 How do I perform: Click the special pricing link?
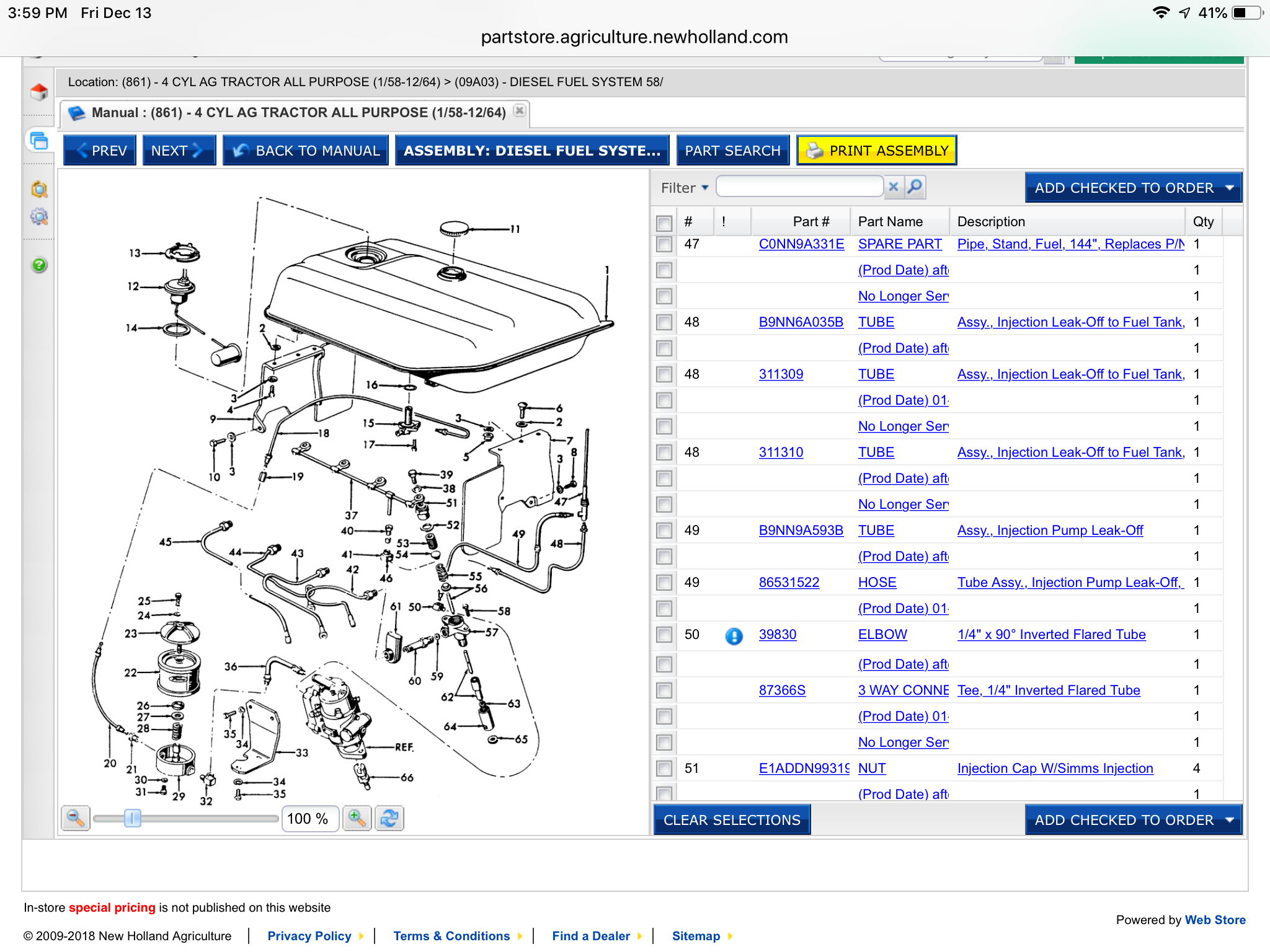pos(112,907)
